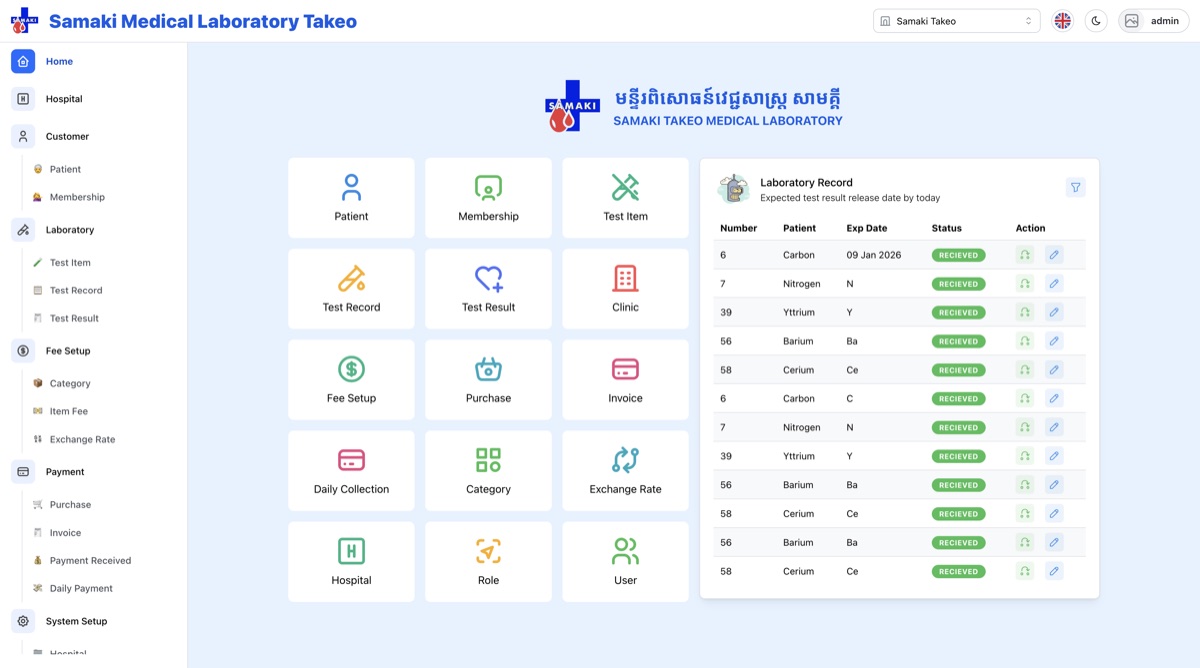
Task: Select Payment Received in sidebar
Action: click(x=90, y=561)
